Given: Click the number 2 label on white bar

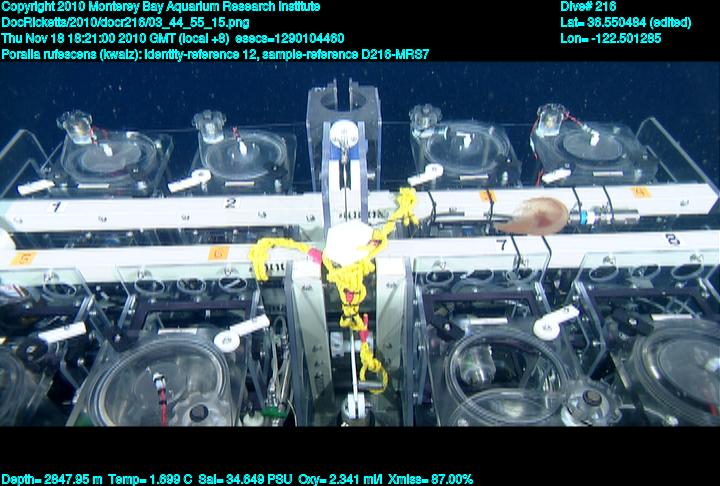Looking at the screenshot, I should tap(231, 204).
